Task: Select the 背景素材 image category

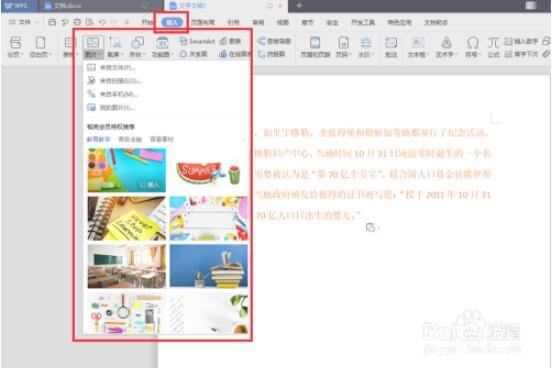Action: coord(162,139)
